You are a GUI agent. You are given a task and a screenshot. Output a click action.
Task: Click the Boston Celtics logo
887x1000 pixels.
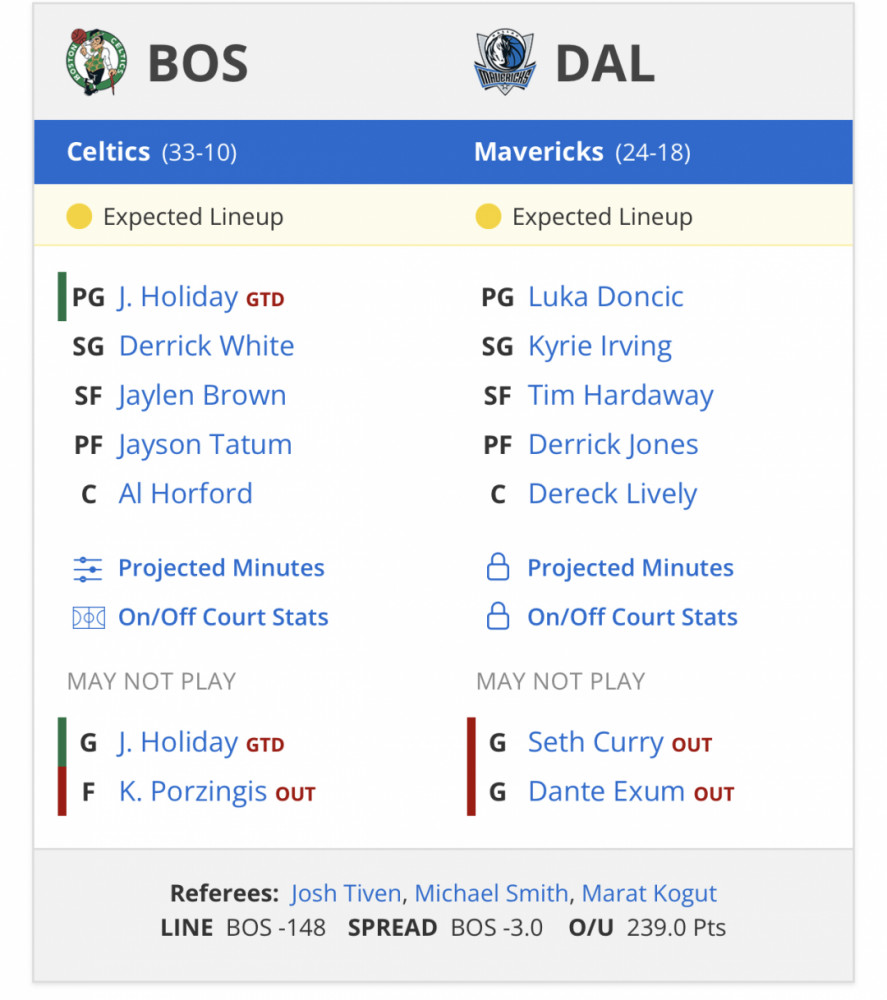(x=96, y=62)
